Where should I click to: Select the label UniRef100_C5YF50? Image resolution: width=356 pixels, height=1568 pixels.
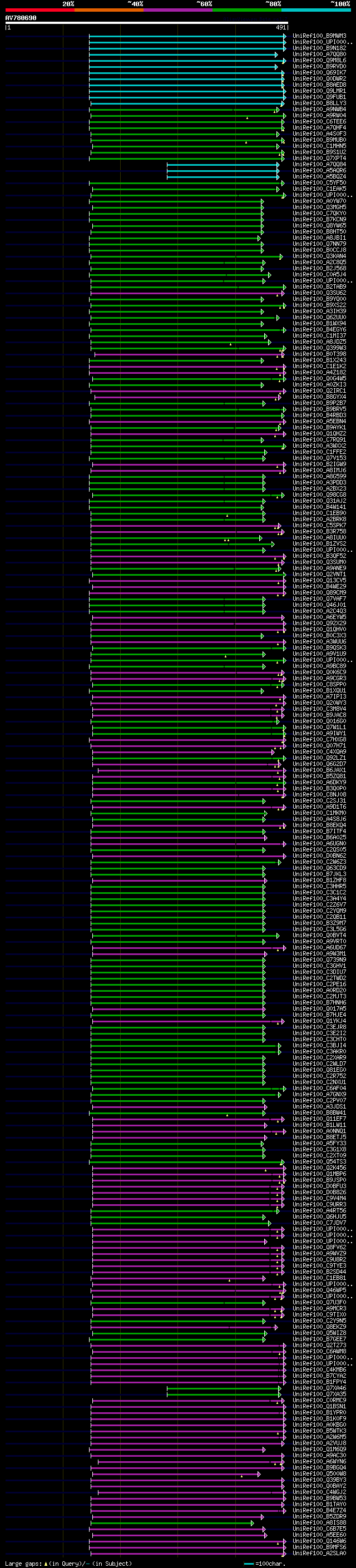(319, 183)
